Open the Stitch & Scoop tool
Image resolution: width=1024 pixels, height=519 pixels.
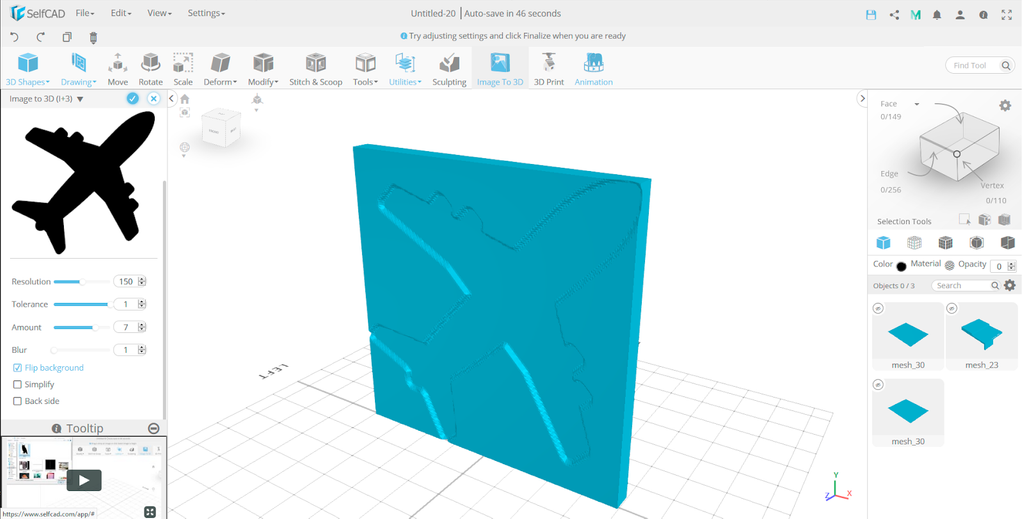[x=315, y=69]
